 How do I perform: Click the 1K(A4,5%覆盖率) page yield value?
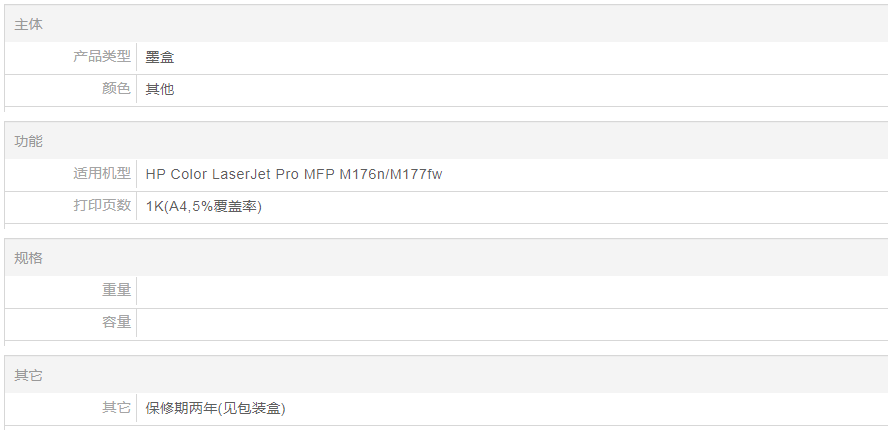pyautogui.click(x=204, y=206)
